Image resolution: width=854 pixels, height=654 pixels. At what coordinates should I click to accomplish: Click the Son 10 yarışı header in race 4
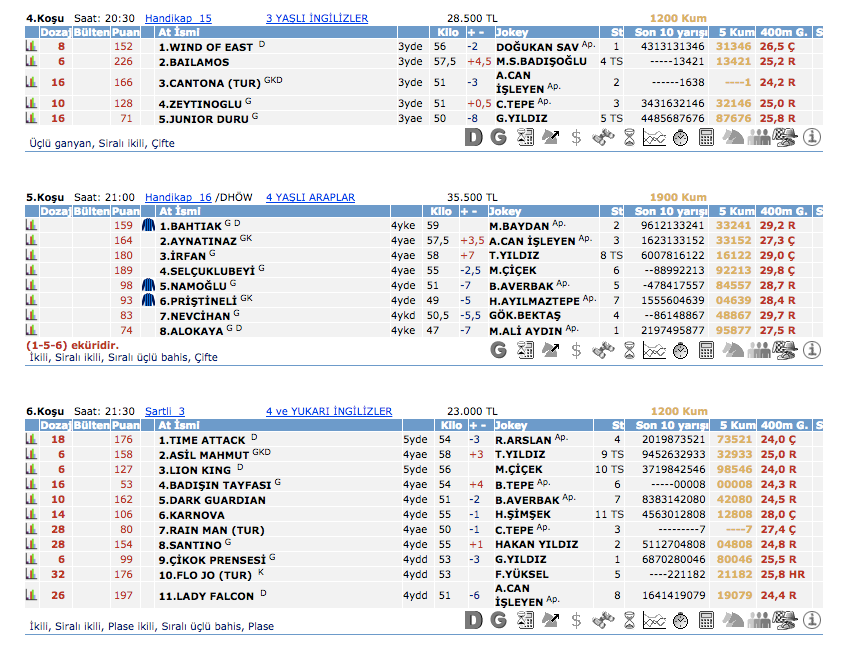click(671, 32)
